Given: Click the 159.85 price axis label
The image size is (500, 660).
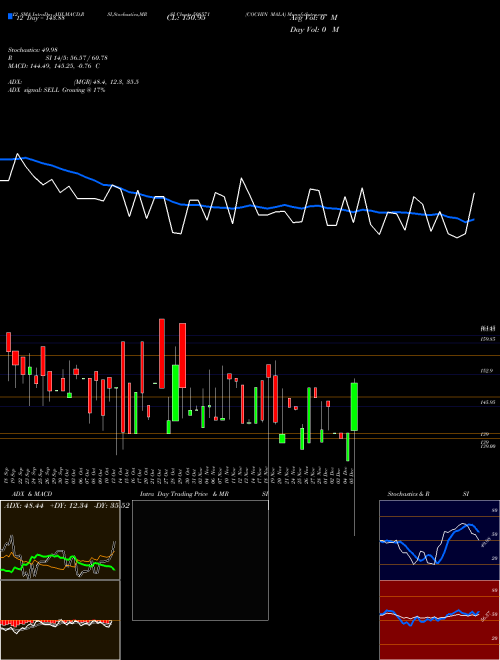Looking at the screenshot, I should coord(487,339).
